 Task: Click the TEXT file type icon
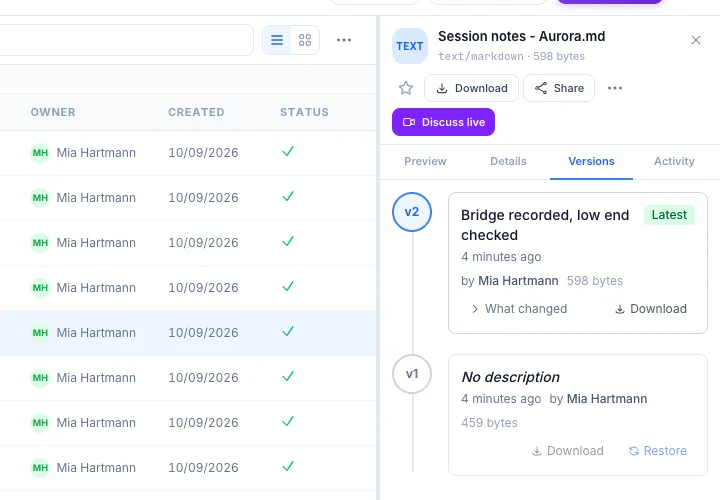point(410,46)
